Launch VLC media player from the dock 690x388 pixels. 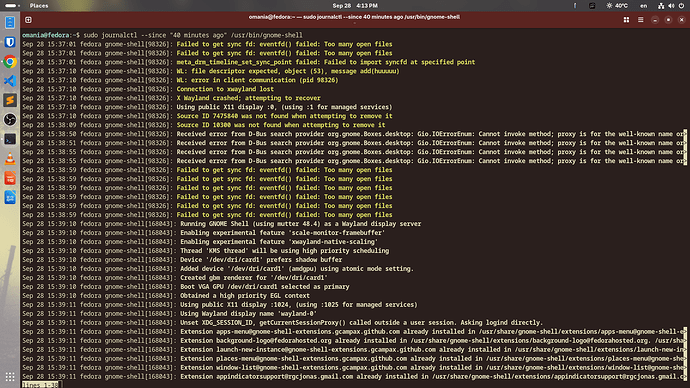pos(10,158)
